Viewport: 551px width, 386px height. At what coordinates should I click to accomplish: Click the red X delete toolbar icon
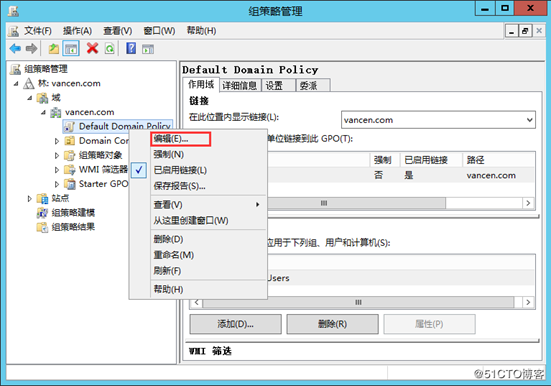(92, 49)
